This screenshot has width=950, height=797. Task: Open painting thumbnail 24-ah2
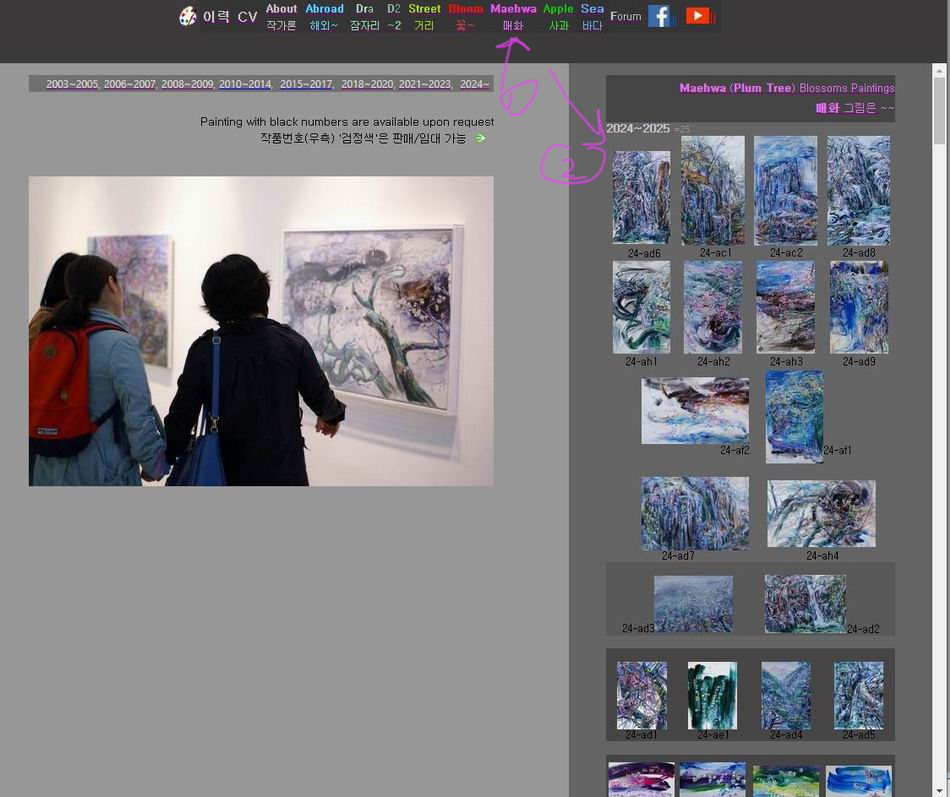(712, 307)
